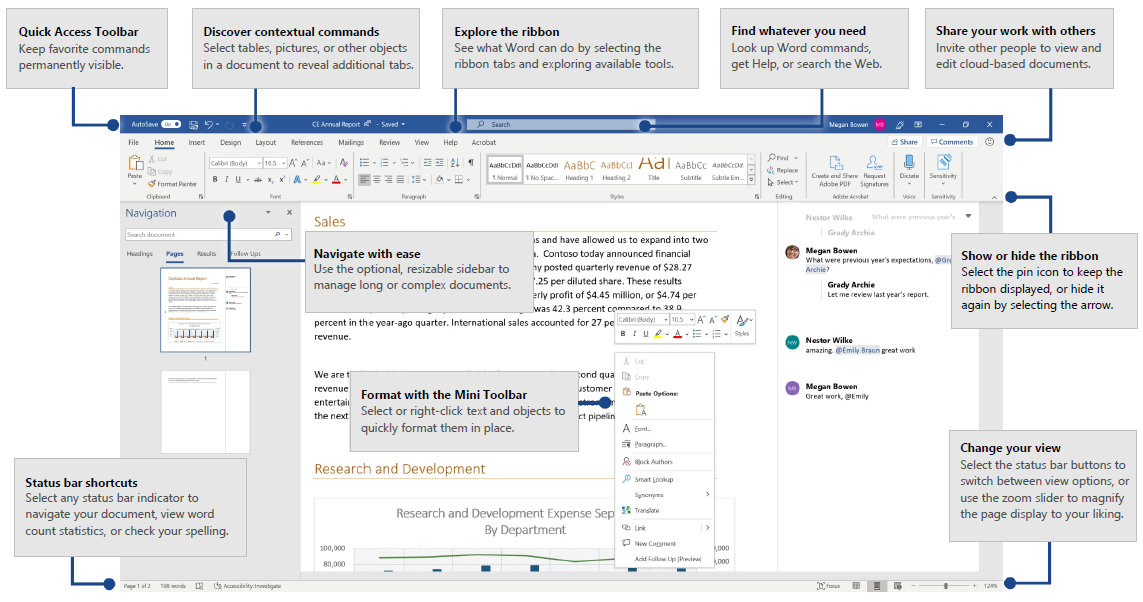This screenshot has width=1143, height=602.
Task: Click the Find button in Editing group
Action: 781,158
